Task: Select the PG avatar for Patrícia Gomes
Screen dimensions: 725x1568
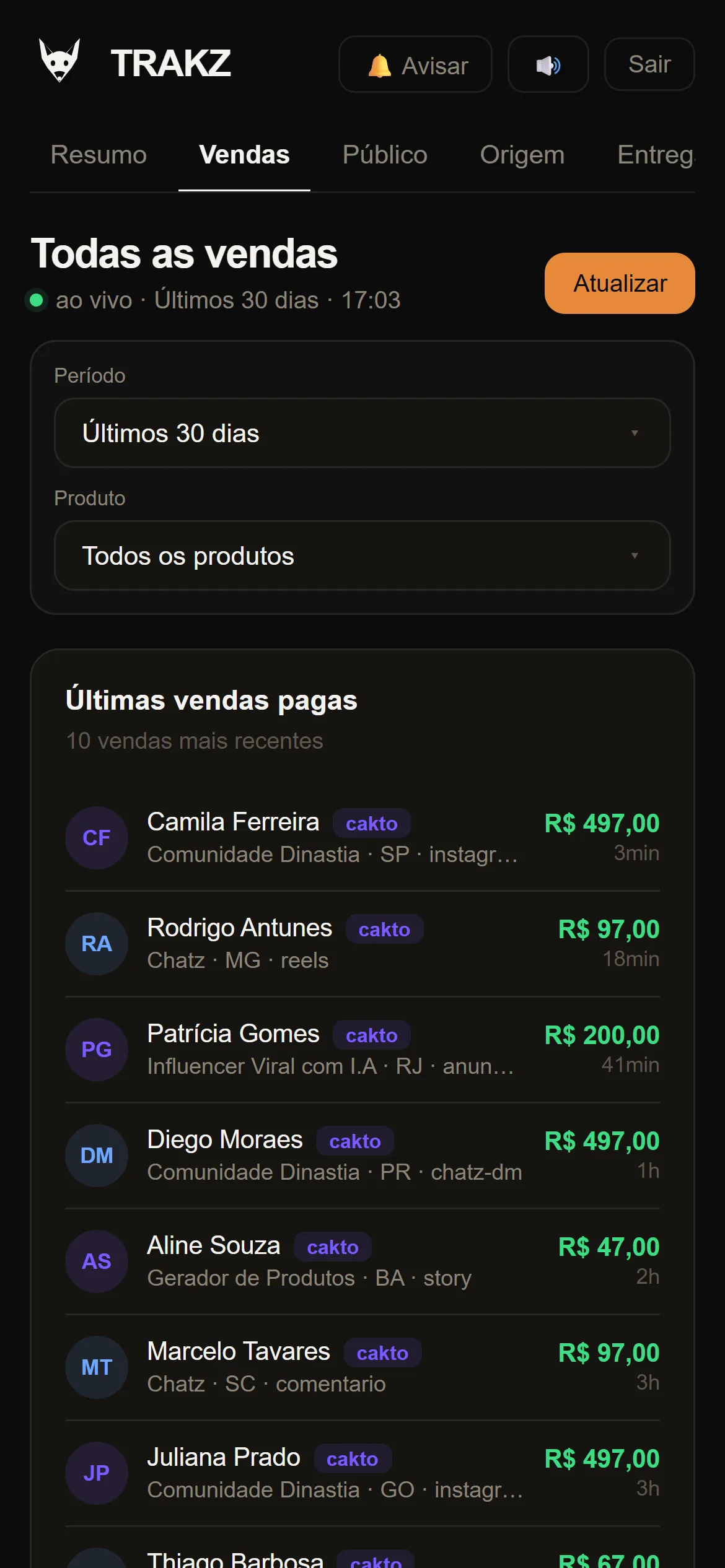Action: 97,1050
